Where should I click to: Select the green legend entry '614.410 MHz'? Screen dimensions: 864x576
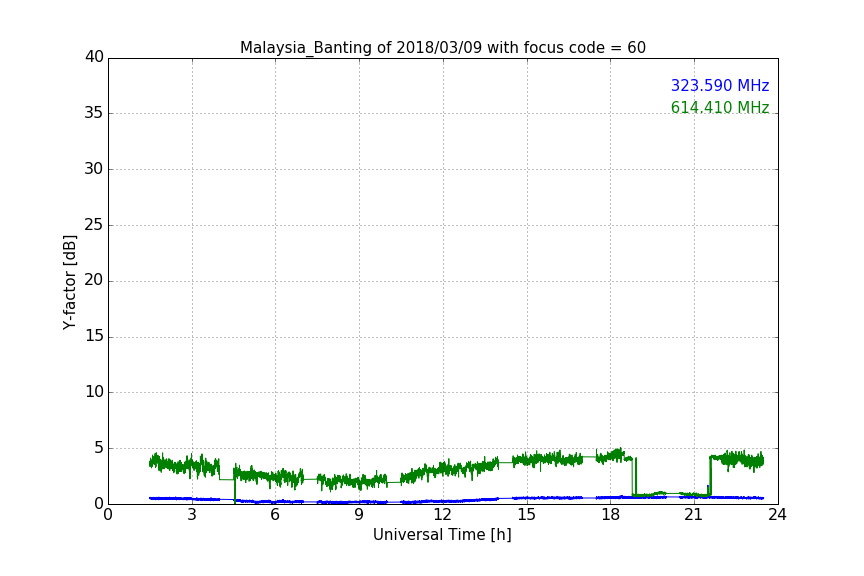click(720, 107)
